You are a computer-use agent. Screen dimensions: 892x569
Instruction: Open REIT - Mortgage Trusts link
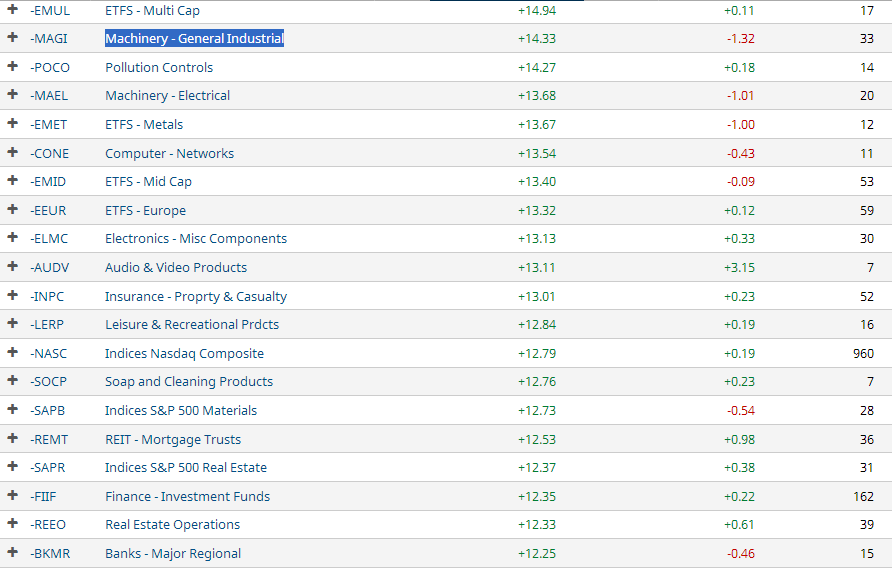point(173,439)
